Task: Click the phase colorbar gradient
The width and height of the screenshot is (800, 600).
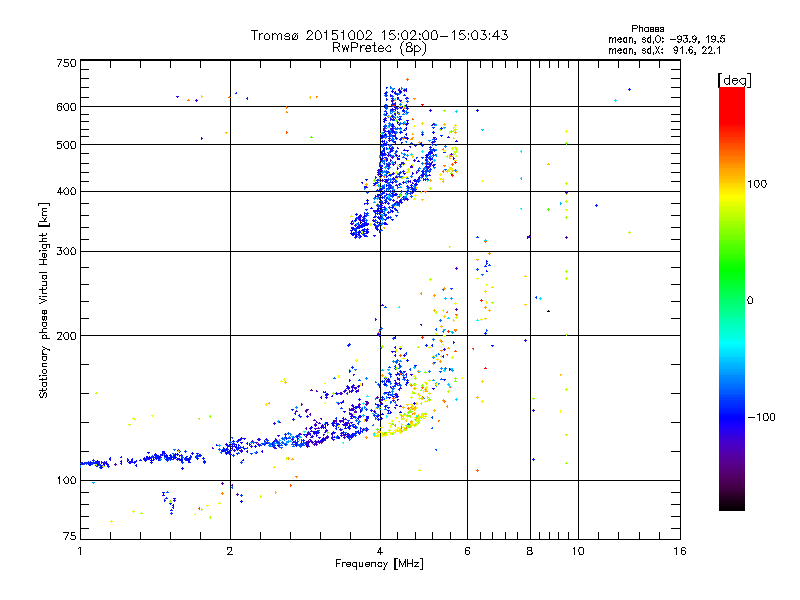Action: [732, 298]
